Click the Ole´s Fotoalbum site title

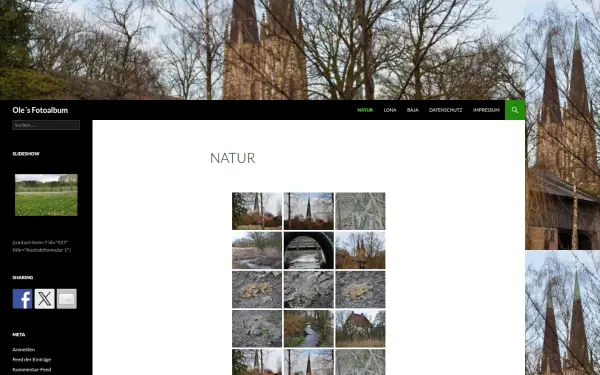[x=40, y=110]
